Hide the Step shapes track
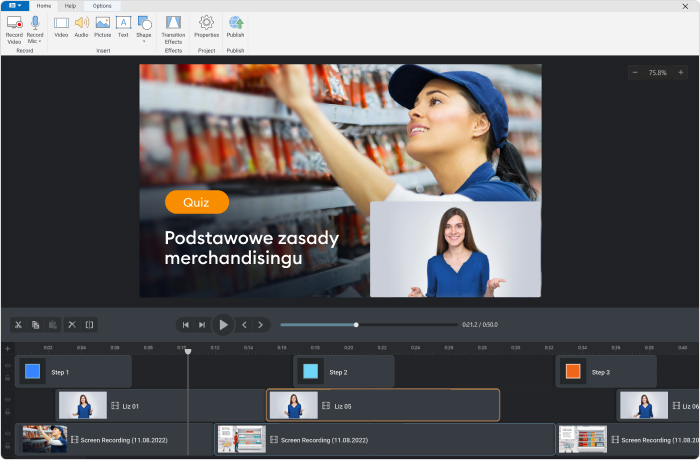The height and width of the screenshot is (460, 700). 8,366
